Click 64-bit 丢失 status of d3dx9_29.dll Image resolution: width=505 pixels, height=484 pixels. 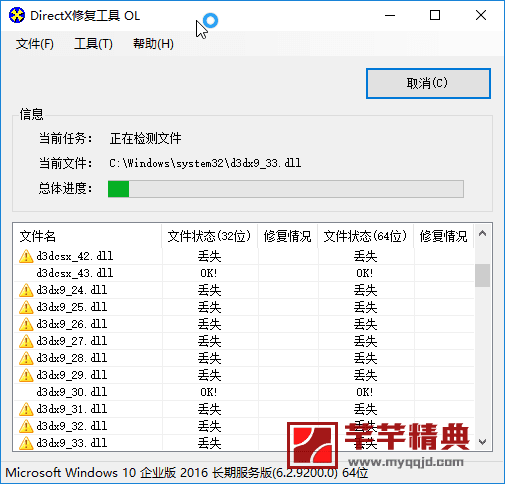tap(365, 375)
